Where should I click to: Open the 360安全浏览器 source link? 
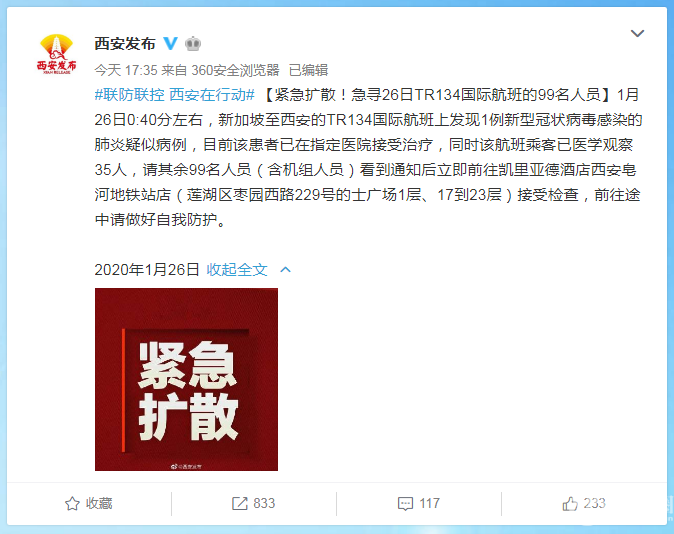235,70
